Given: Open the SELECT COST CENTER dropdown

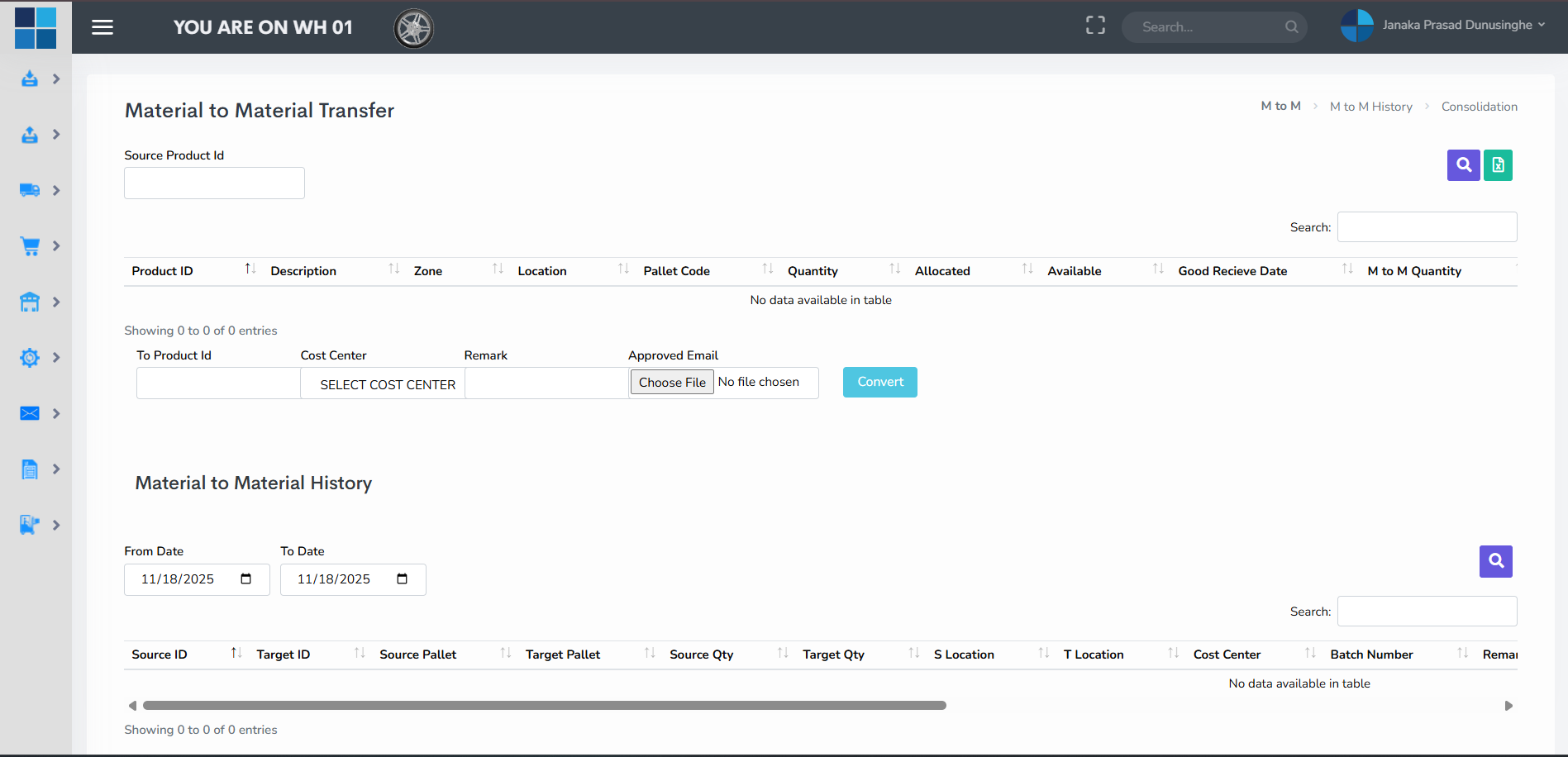Looking at the screenshot, I should pyautogui.click(x=383, y=384).
